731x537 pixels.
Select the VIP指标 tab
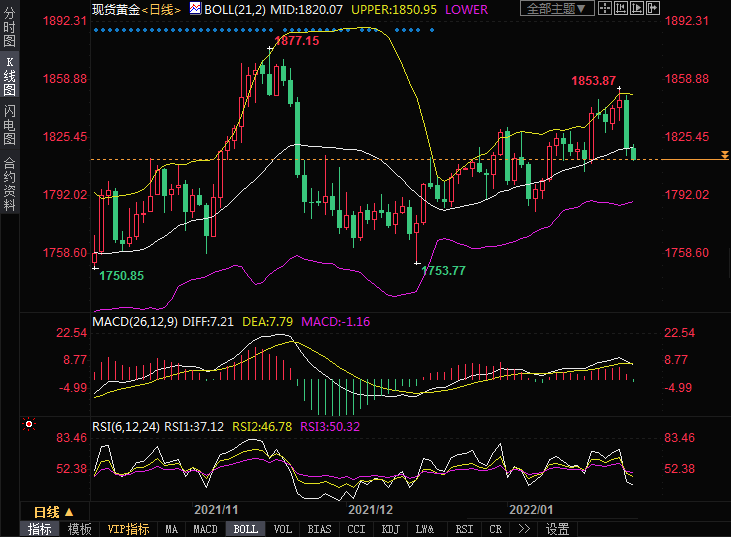point(128,529)
